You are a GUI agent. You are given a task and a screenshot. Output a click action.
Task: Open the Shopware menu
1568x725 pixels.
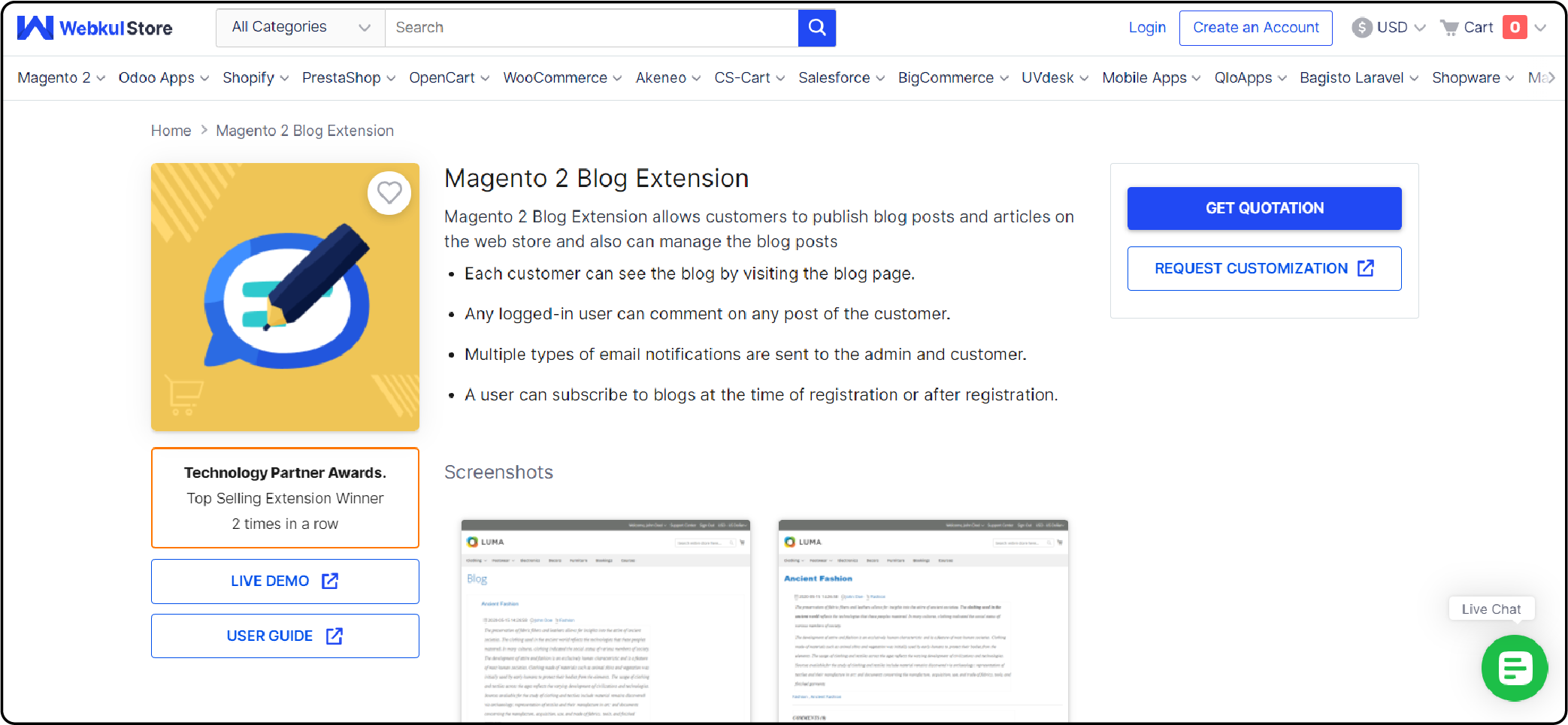click(x=1473, y=78)
